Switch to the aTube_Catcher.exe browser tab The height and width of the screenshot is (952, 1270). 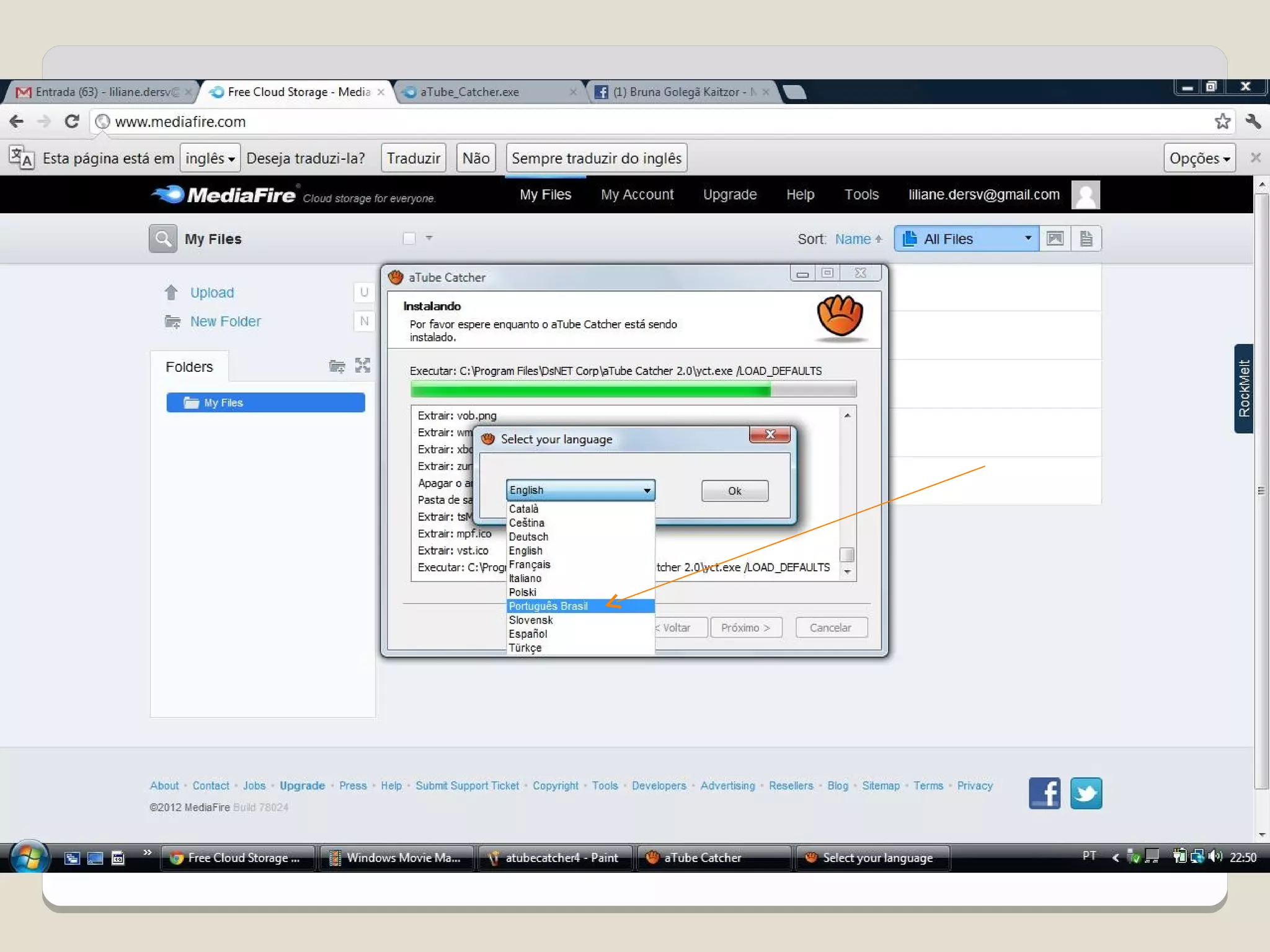[x=469, y=92]
